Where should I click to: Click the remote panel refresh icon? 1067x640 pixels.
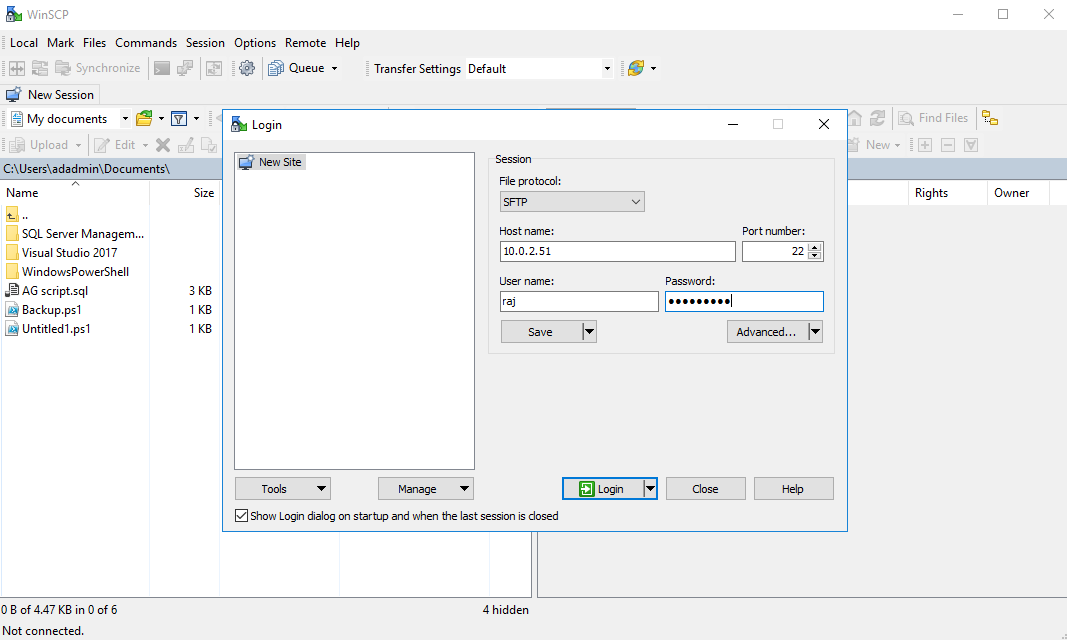[878, 118]
